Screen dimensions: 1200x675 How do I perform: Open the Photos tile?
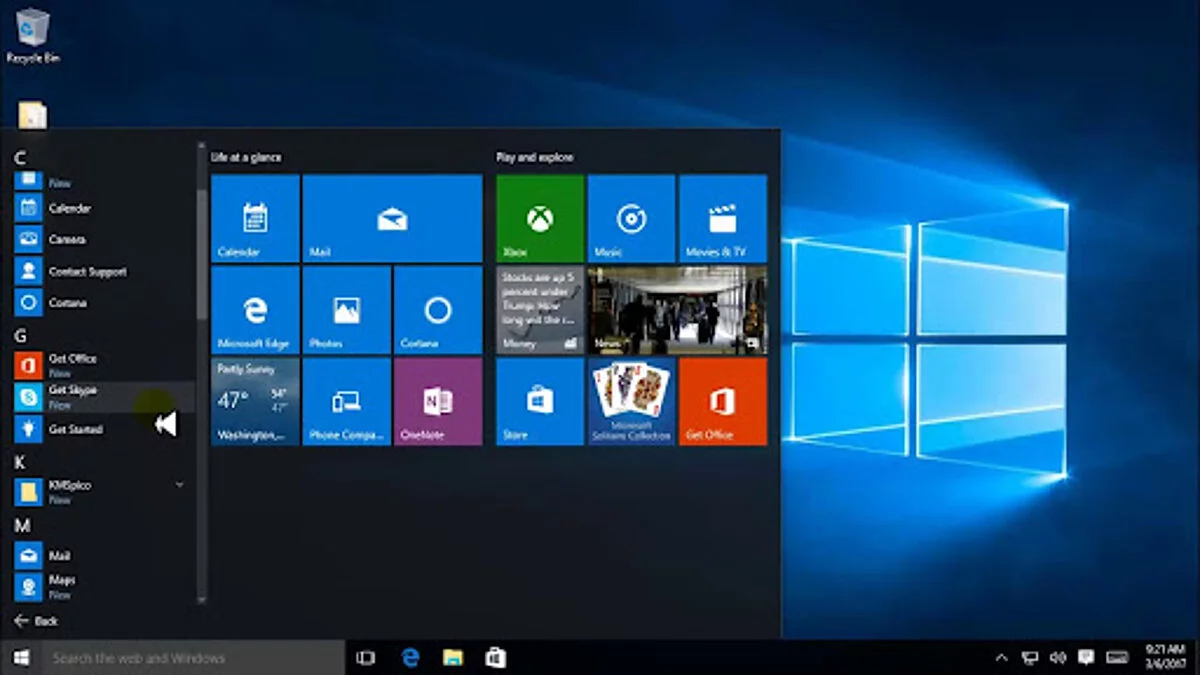pos(346,310)
